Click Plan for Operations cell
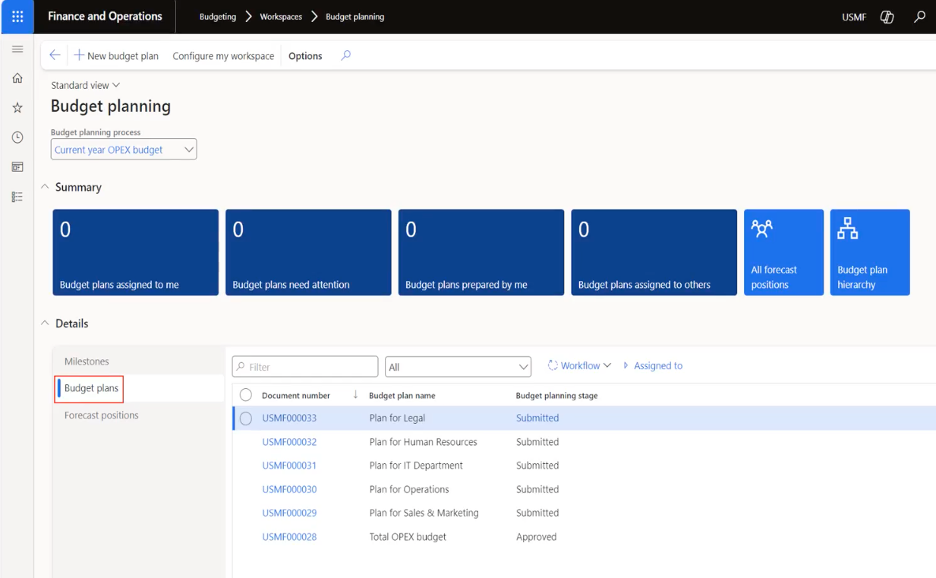Viewport: 936px width, 578px height. [x=409, y=489]
